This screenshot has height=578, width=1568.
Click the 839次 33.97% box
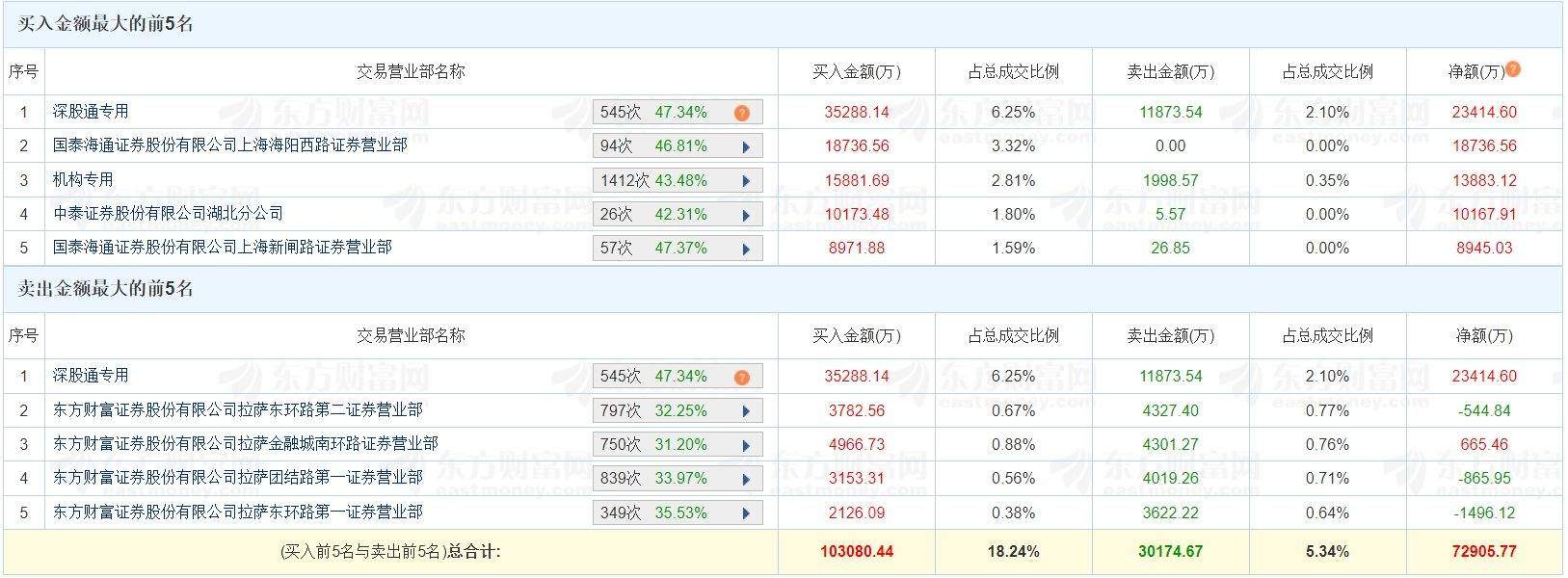pos(678,479)
